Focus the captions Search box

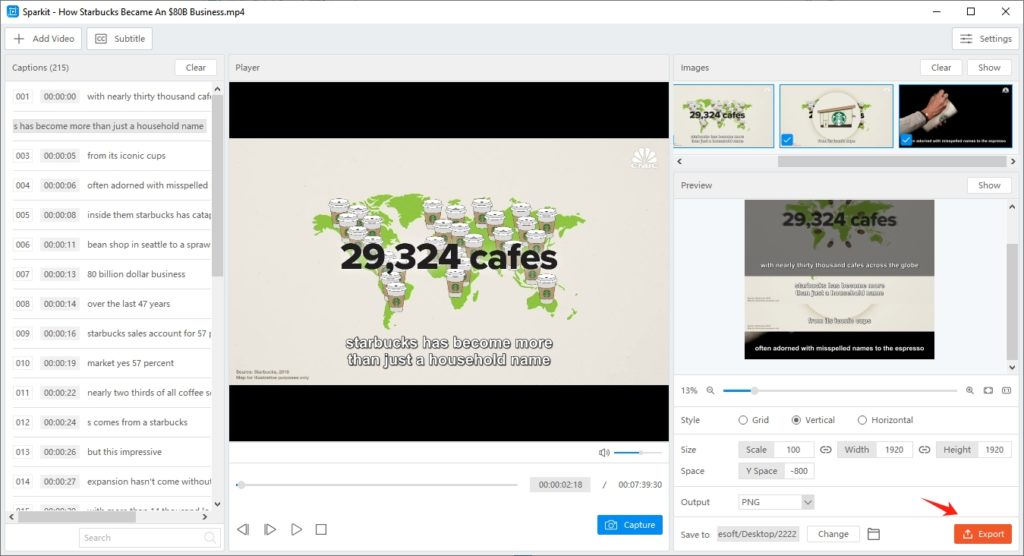(149, 538)
